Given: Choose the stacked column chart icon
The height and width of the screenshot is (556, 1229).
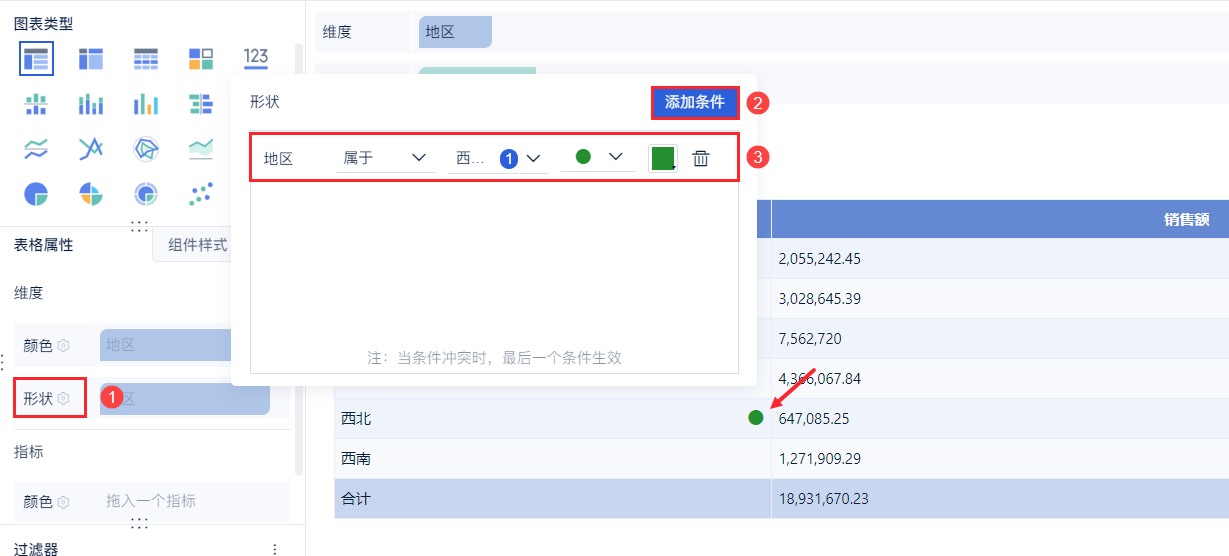Looking at the screenshot, I should [x=91, y=104].
